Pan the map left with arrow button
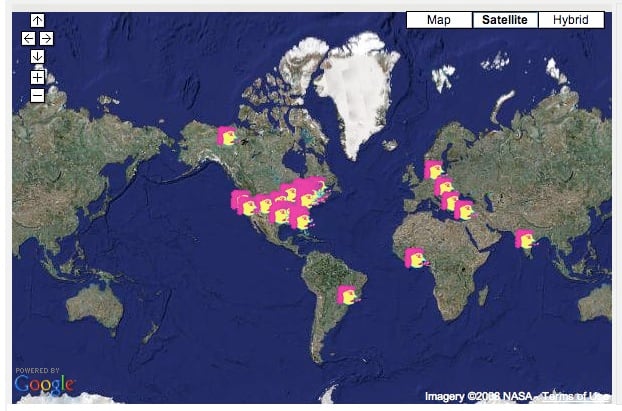622x411 pixels. pos(28,38)
